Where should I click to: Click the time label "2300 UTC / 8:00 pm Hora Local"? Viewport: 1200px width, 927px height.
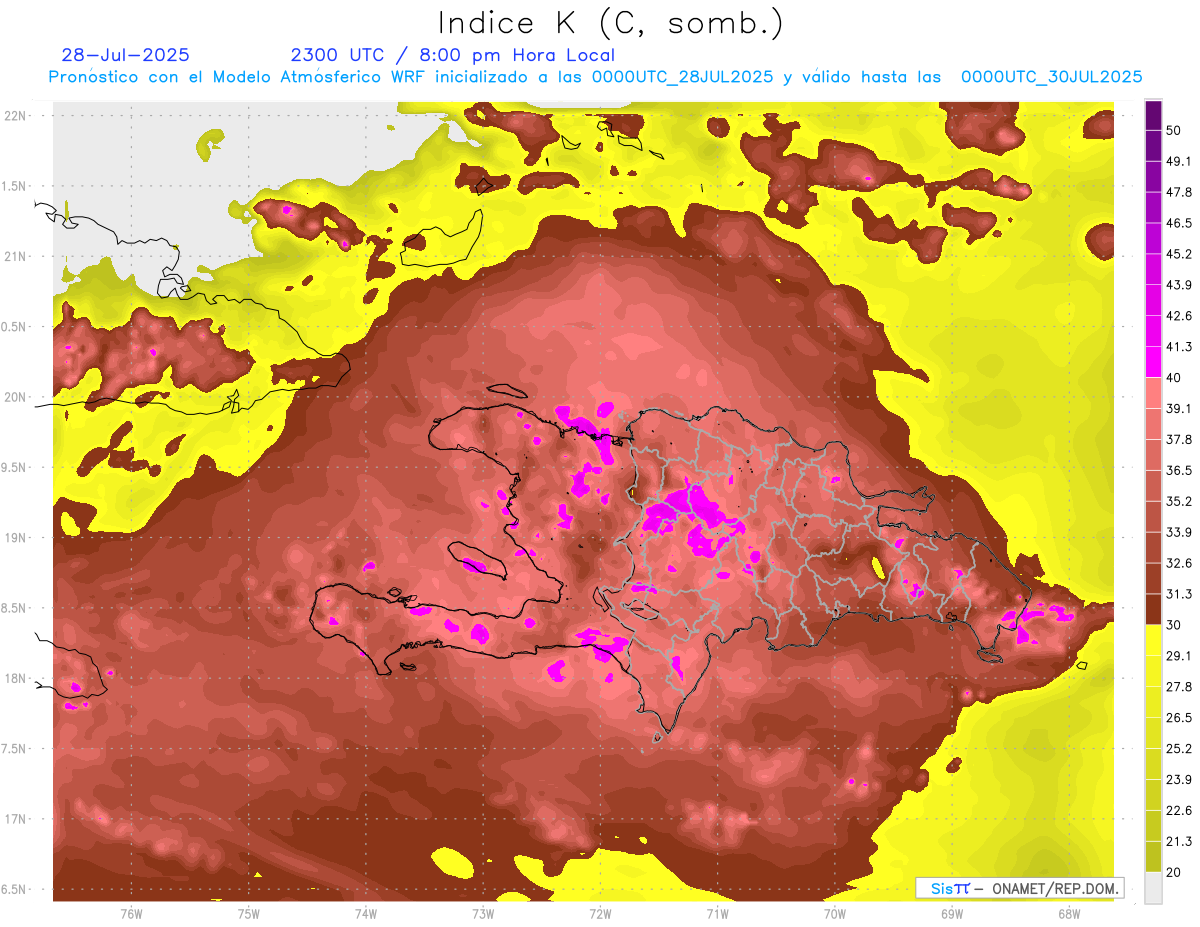(452, 55)
